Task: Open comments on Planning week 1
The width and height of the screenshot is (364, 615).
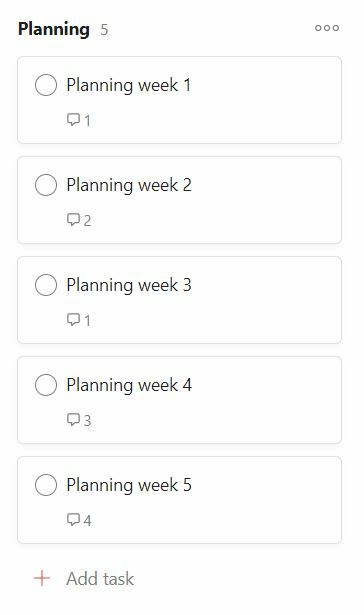Action: 79,120
